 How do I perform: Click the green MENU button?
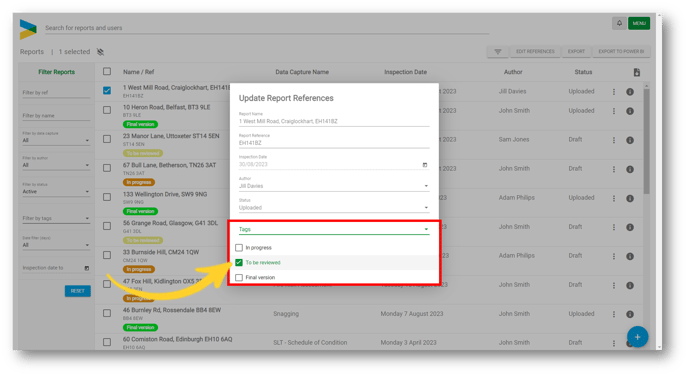coord(639,23)
